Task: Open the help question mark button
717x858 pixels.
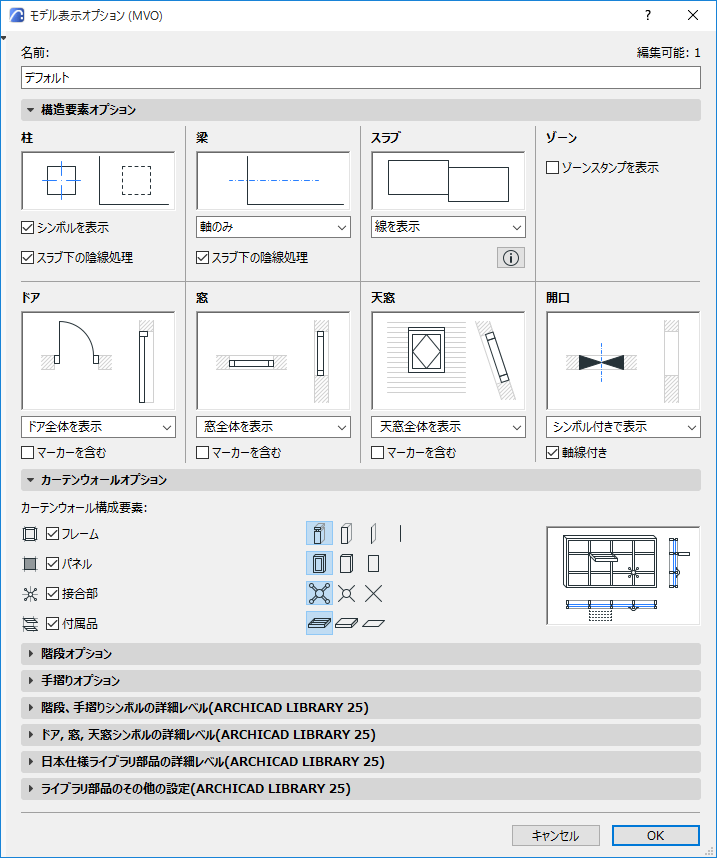Action: tap(648, 15)
